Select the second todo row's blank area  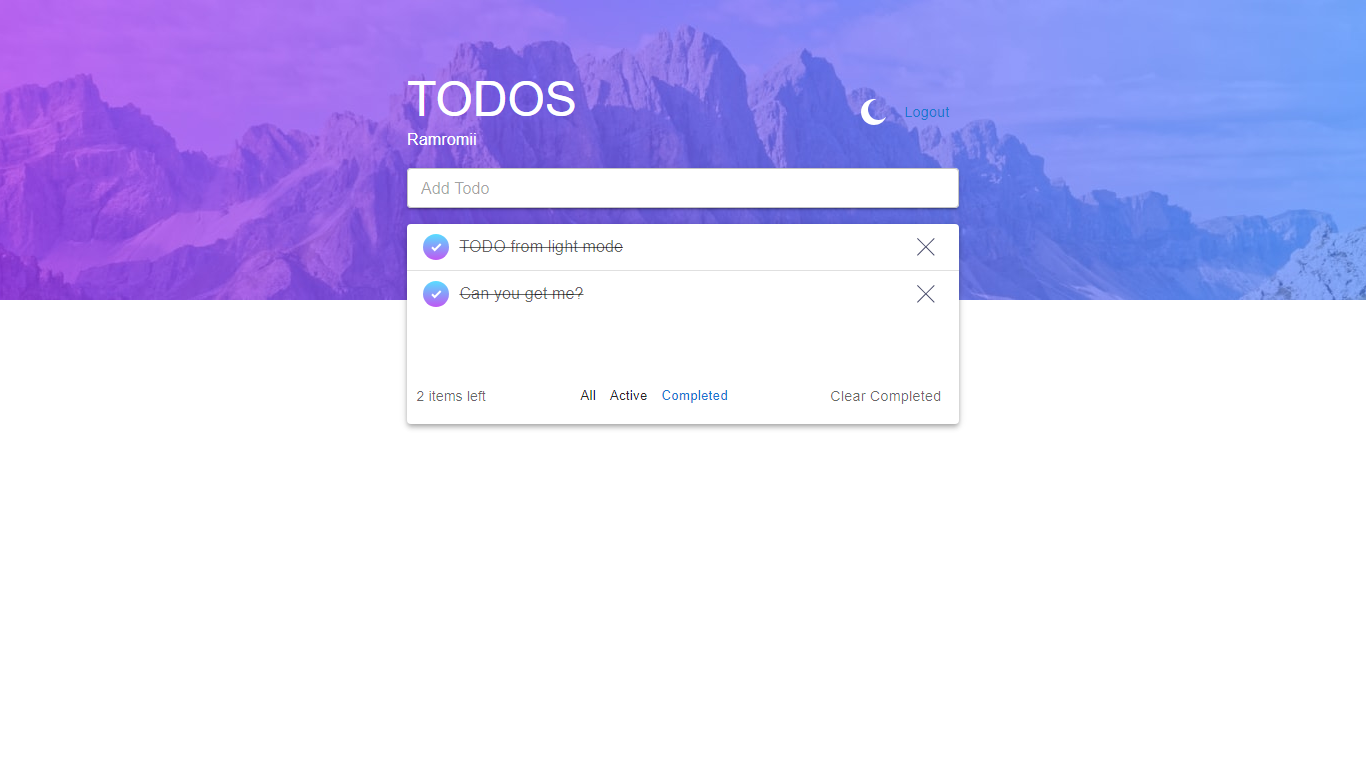coord(750,294)
